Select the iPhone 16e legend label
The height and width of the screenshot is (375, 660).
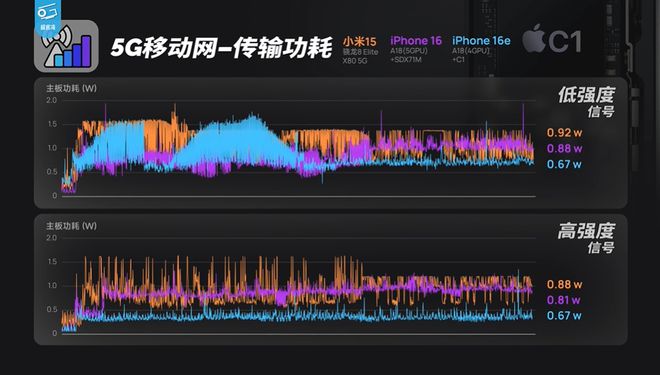481,41
